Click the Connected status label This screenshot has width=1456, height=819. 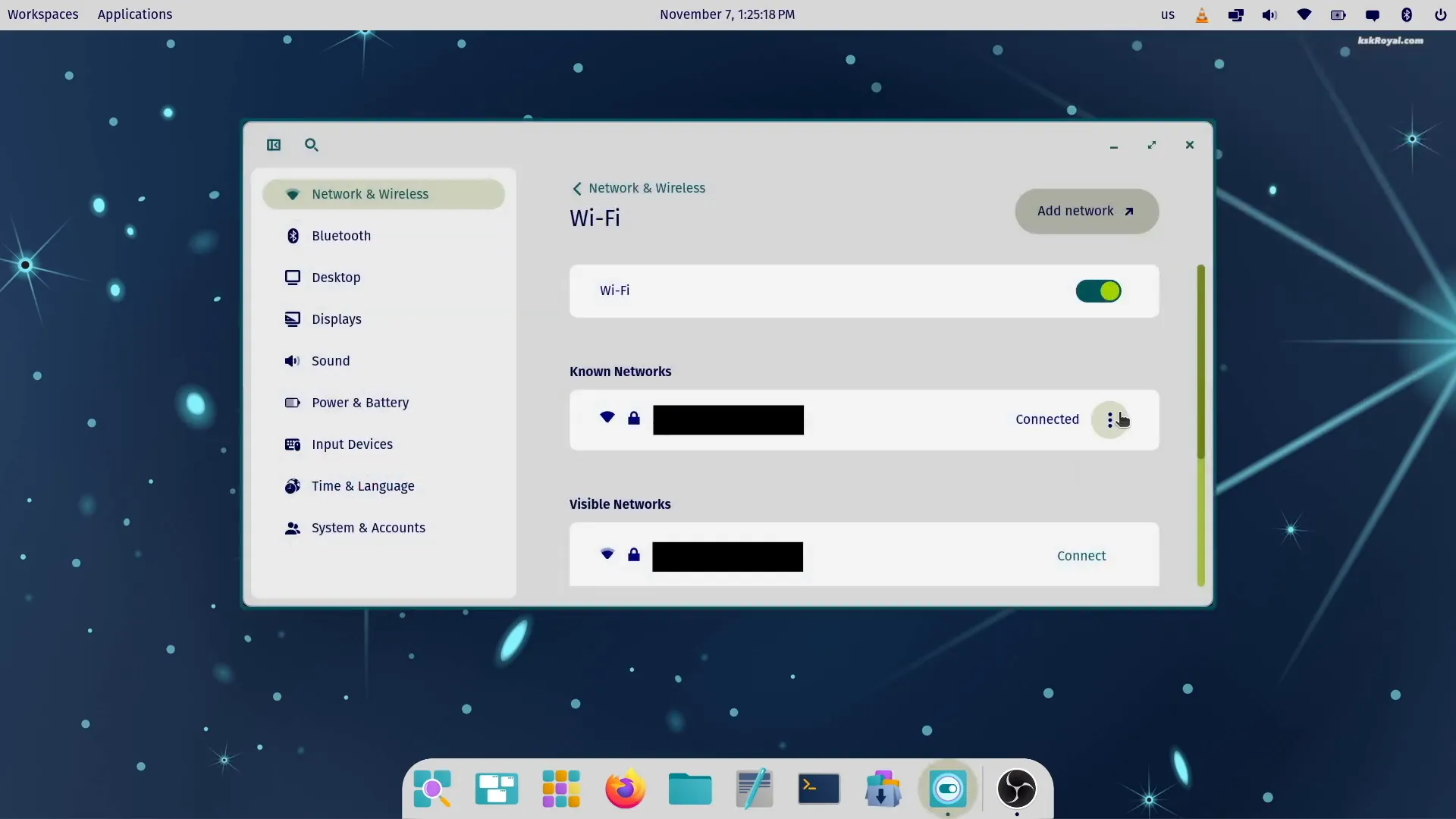click(1047, 419)
